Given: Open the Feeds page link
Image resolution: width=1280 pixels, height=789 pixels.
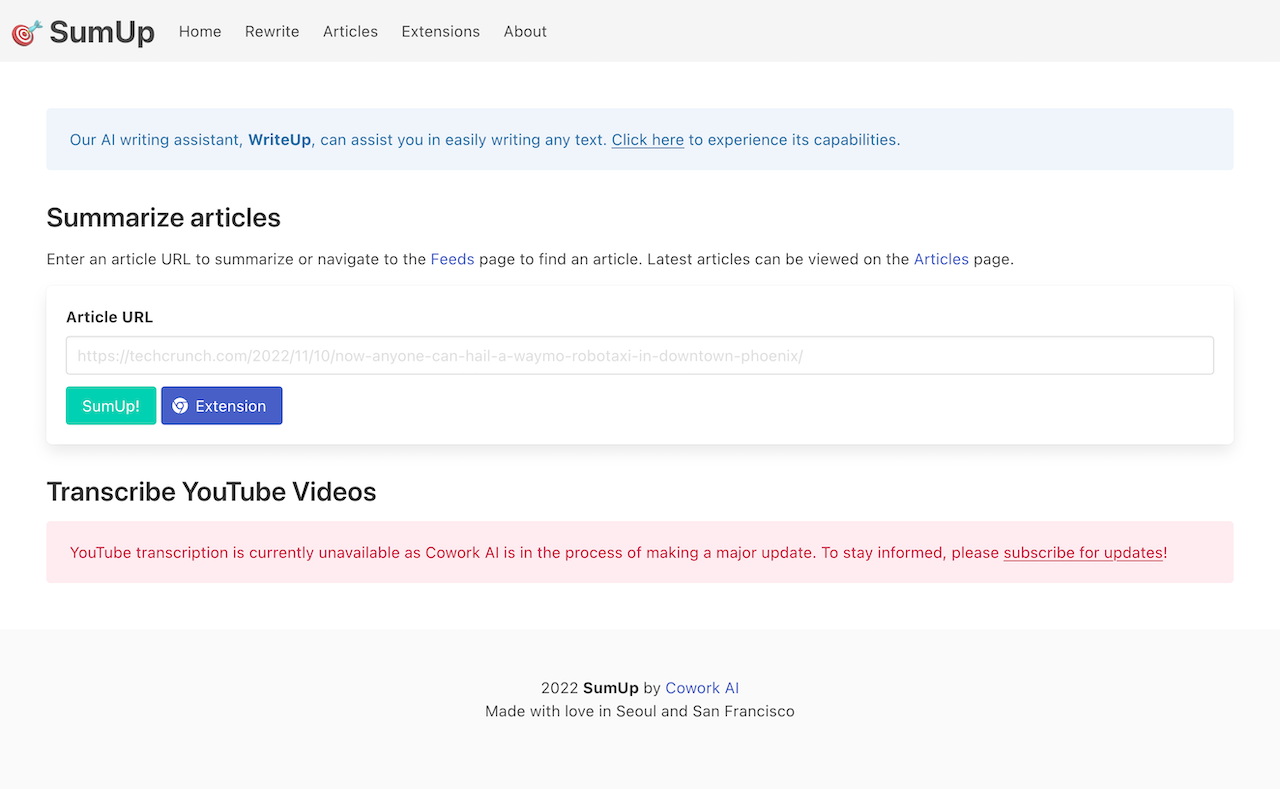Looking at the screenshot, I should [452, 259].
